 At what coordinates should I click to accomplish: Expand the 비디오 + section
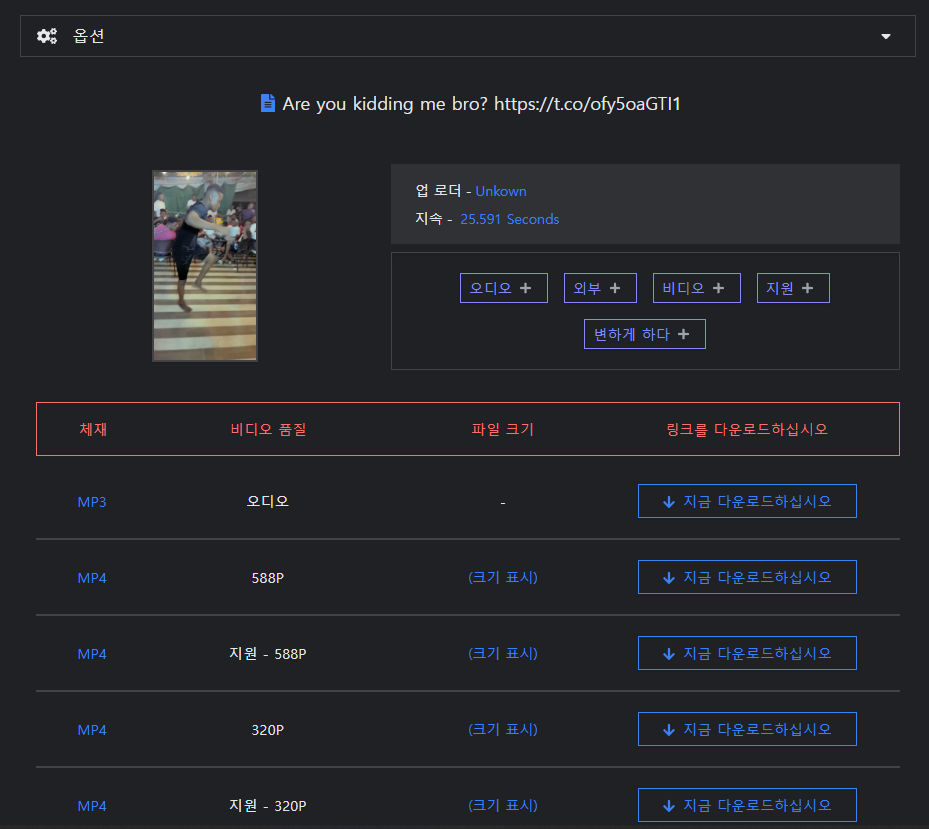coord(697,288)
